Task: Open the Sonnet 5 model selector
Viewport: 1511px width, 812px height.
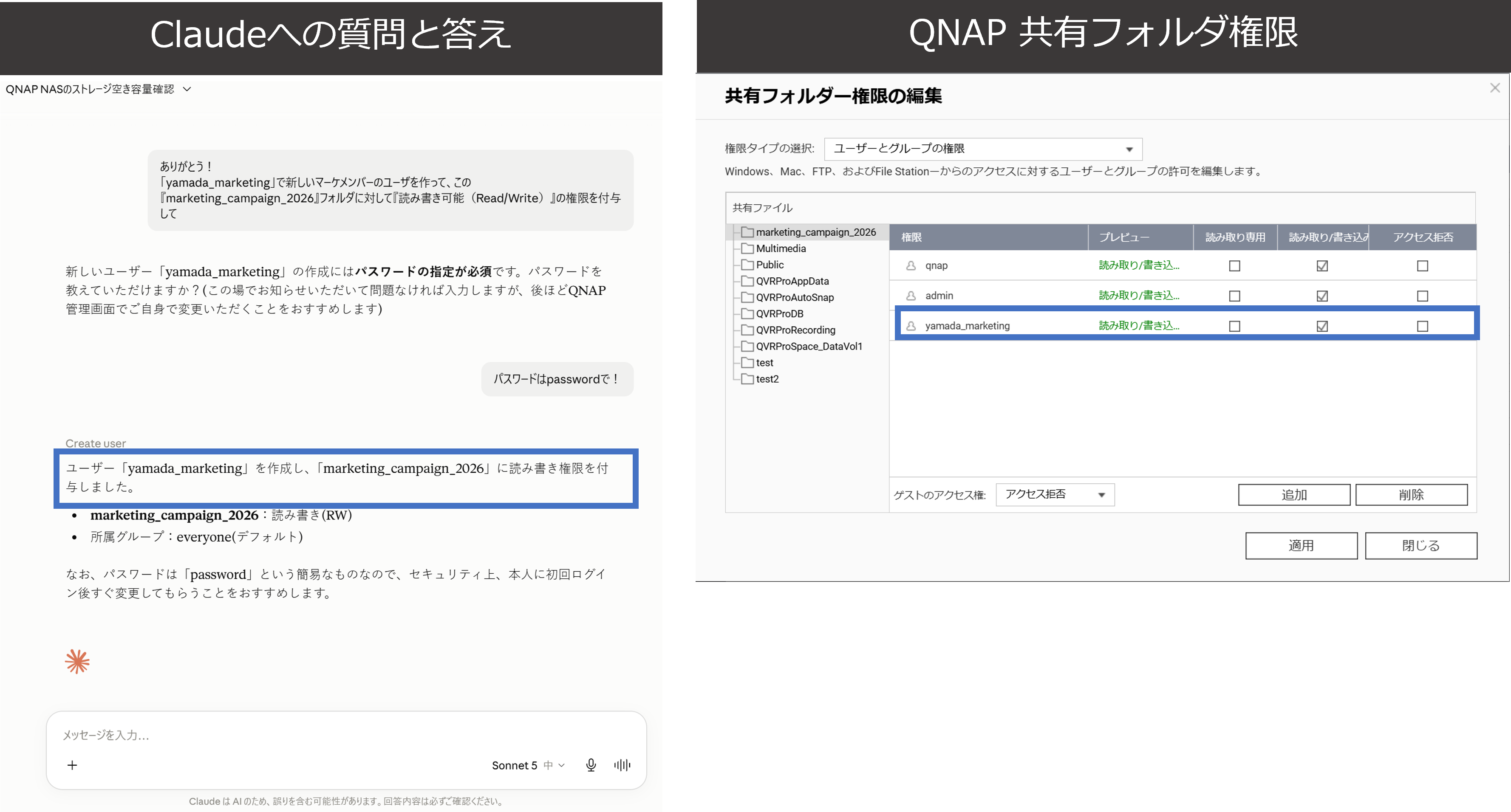Action: pos(528,765)
